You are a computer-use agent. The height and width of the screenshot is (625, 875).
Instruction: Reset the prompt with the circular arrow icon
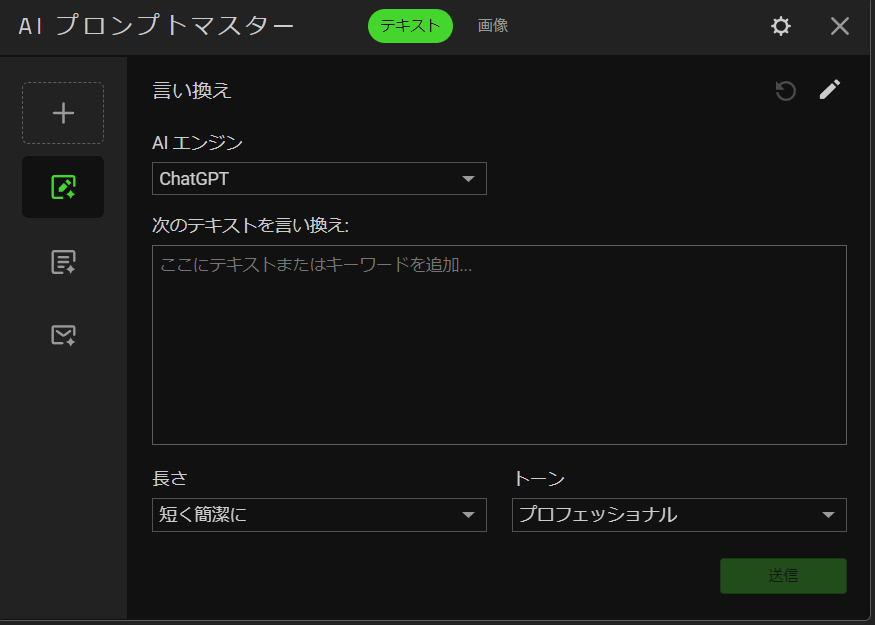click(786, 91)
